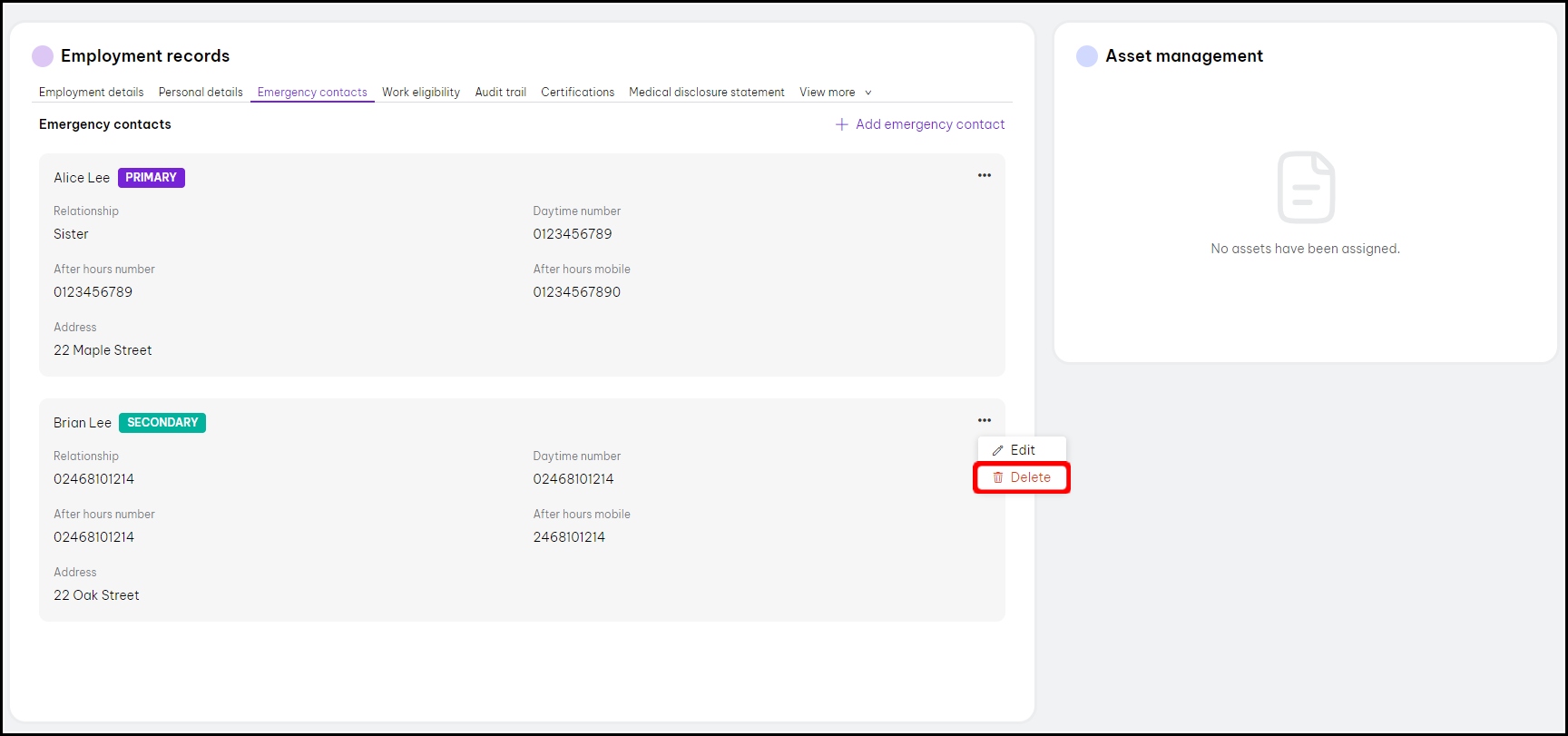Viewport: 1568px width, 736px height.
Task: Click the SECONDARY badge next to Brian Lee
Action: point(162,423)
